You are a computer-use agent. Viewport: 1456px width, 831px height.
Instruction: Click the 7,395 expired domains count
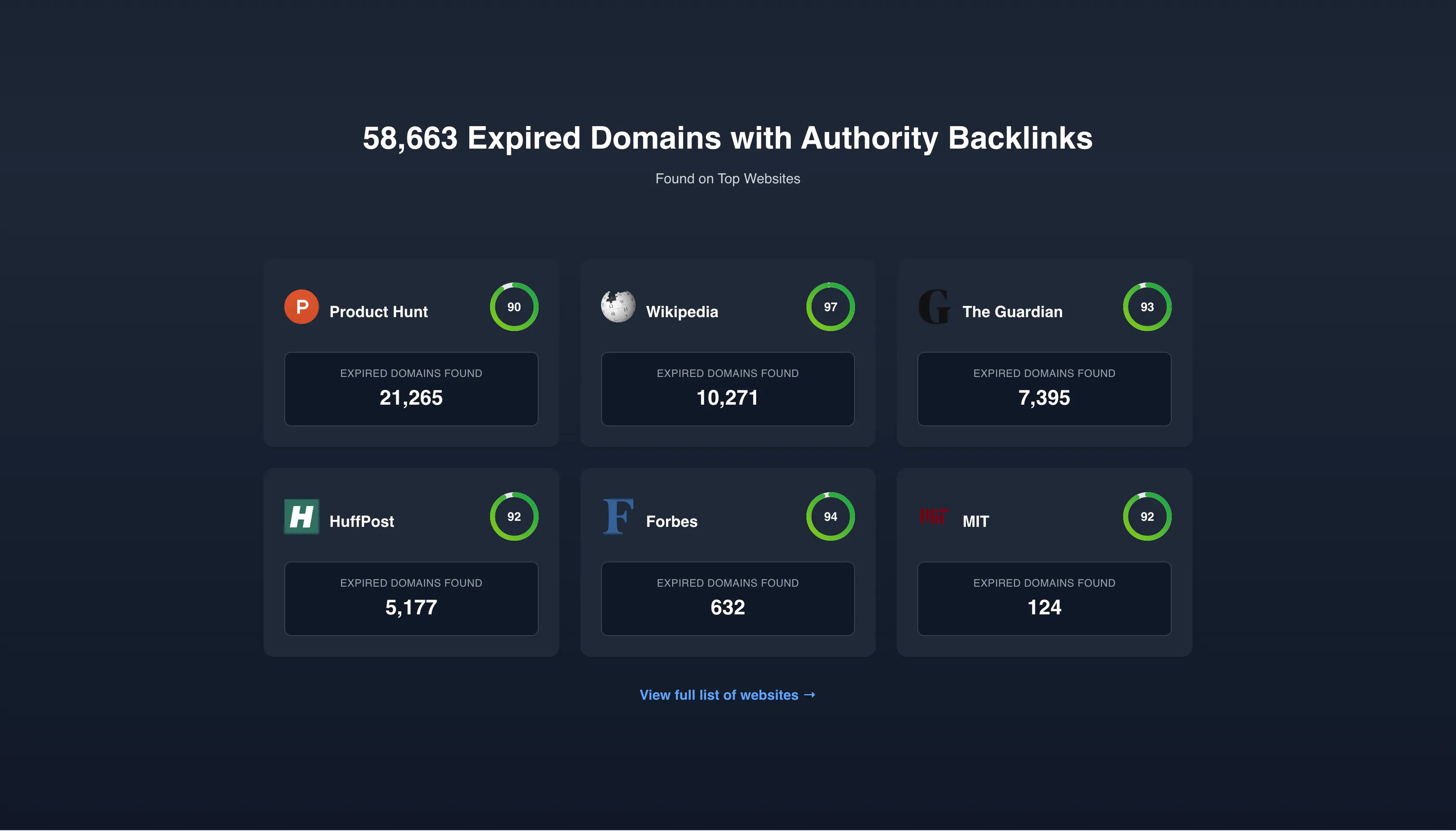point(1044,398)
